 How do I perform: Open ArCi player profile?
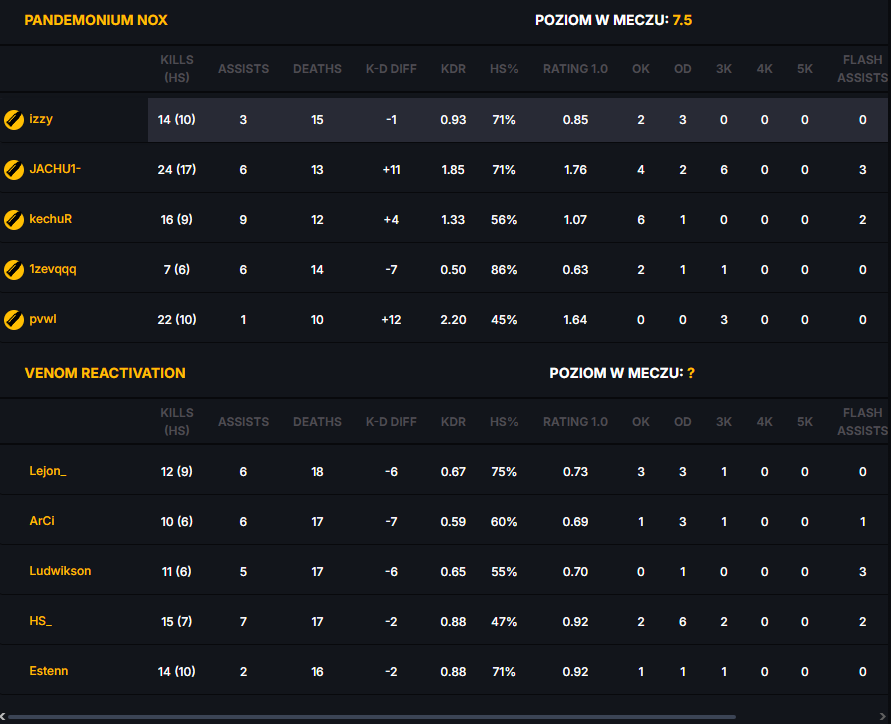[x=42, y=521]
